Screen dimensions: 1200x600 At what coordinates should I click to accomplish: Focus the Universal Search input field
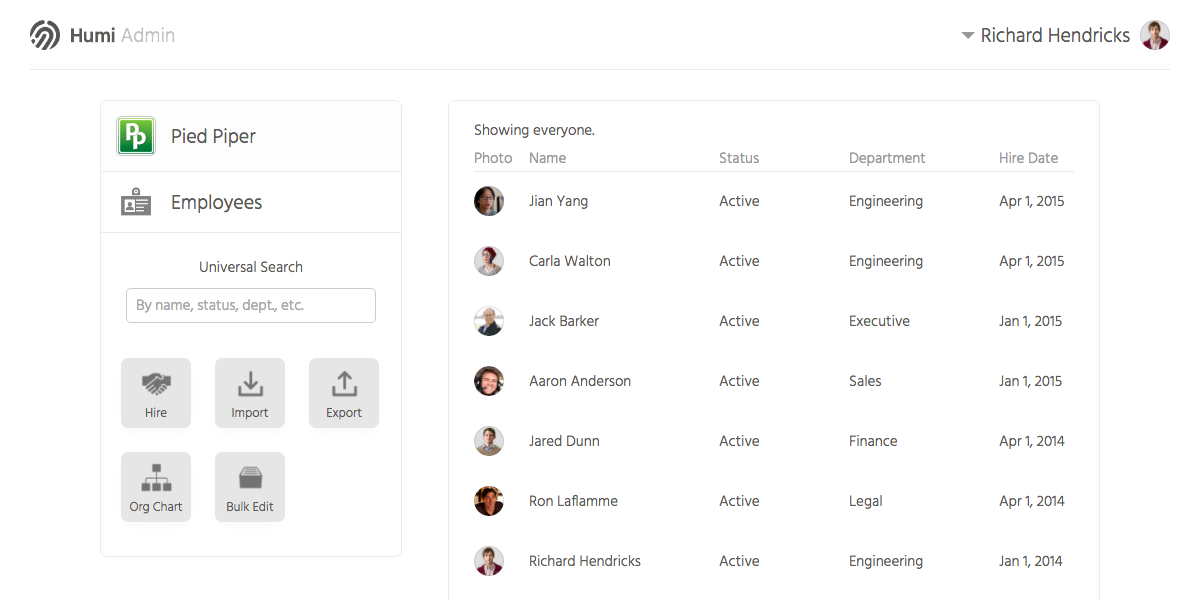pos(251,305)
